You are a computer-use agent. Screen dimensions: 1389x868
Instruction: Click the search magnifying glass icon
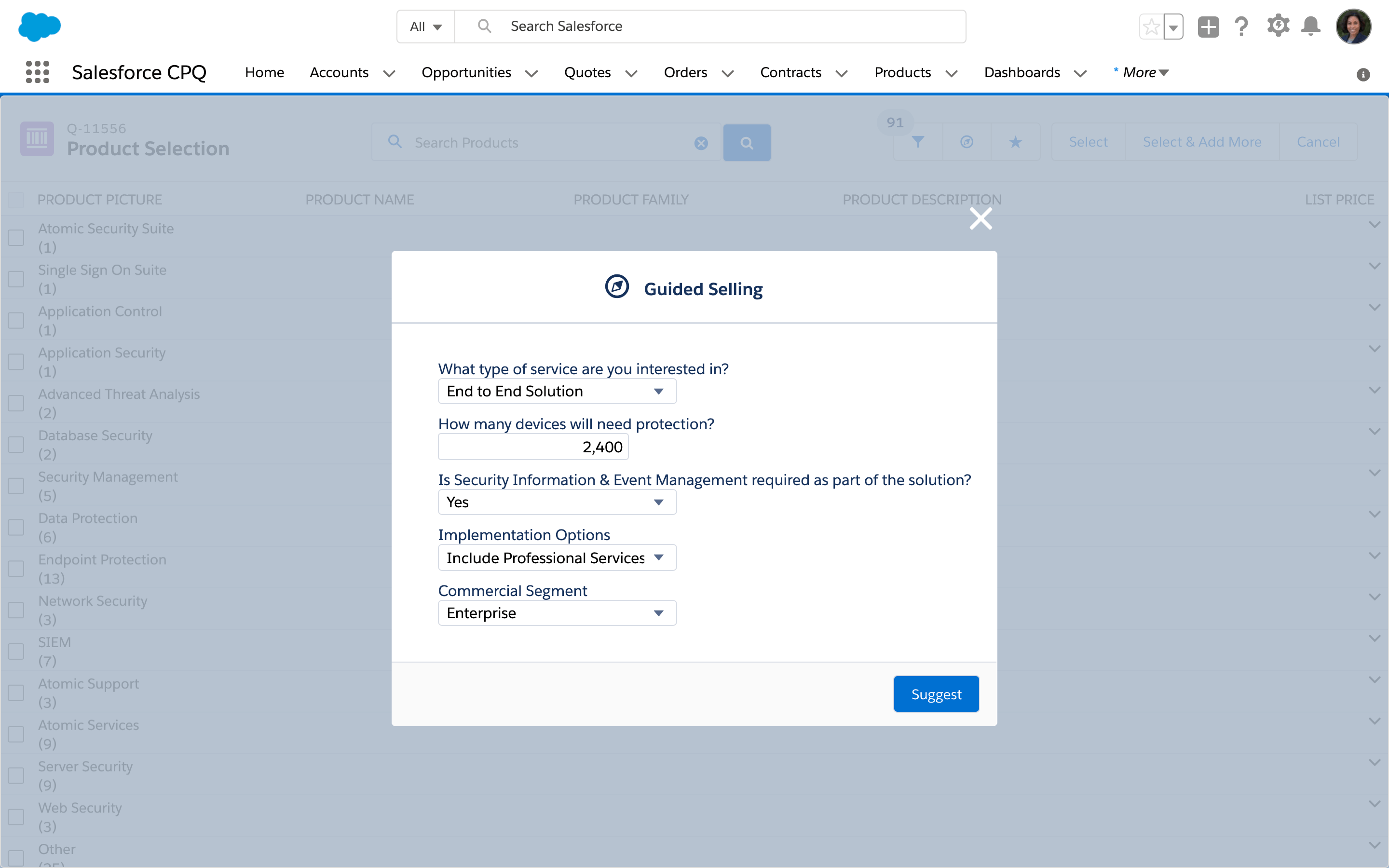tap(747, 142)
